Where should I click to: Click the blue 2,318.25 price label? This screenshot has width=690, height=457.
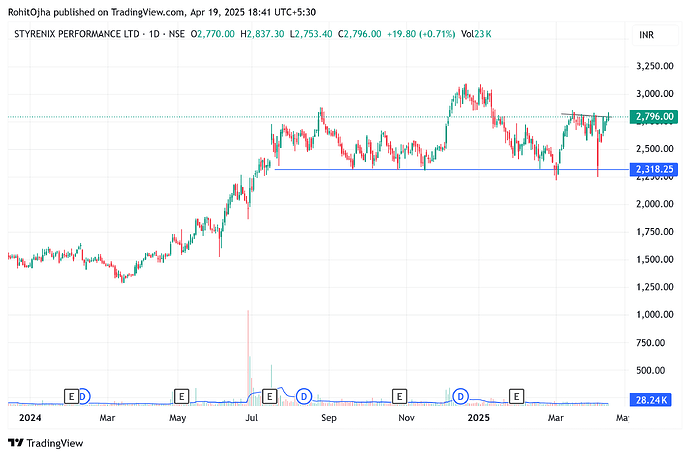pos(654,169)
